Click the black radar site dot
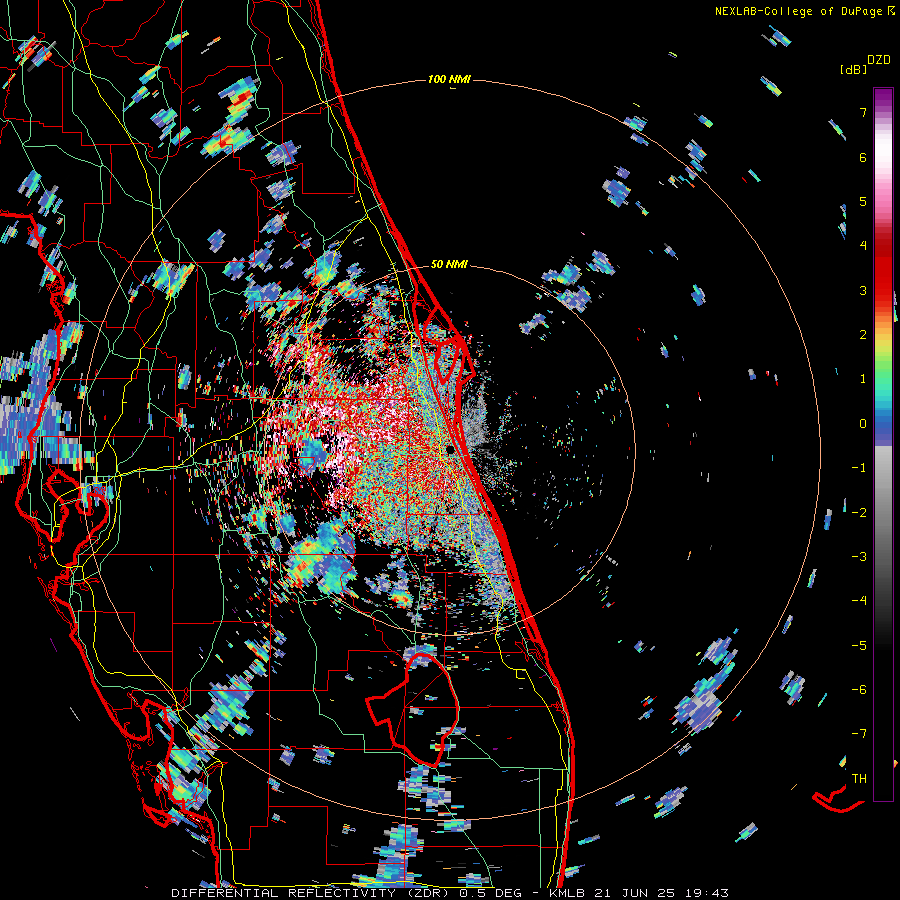Viewport: 900px width, 900px height. click(451, 450)
